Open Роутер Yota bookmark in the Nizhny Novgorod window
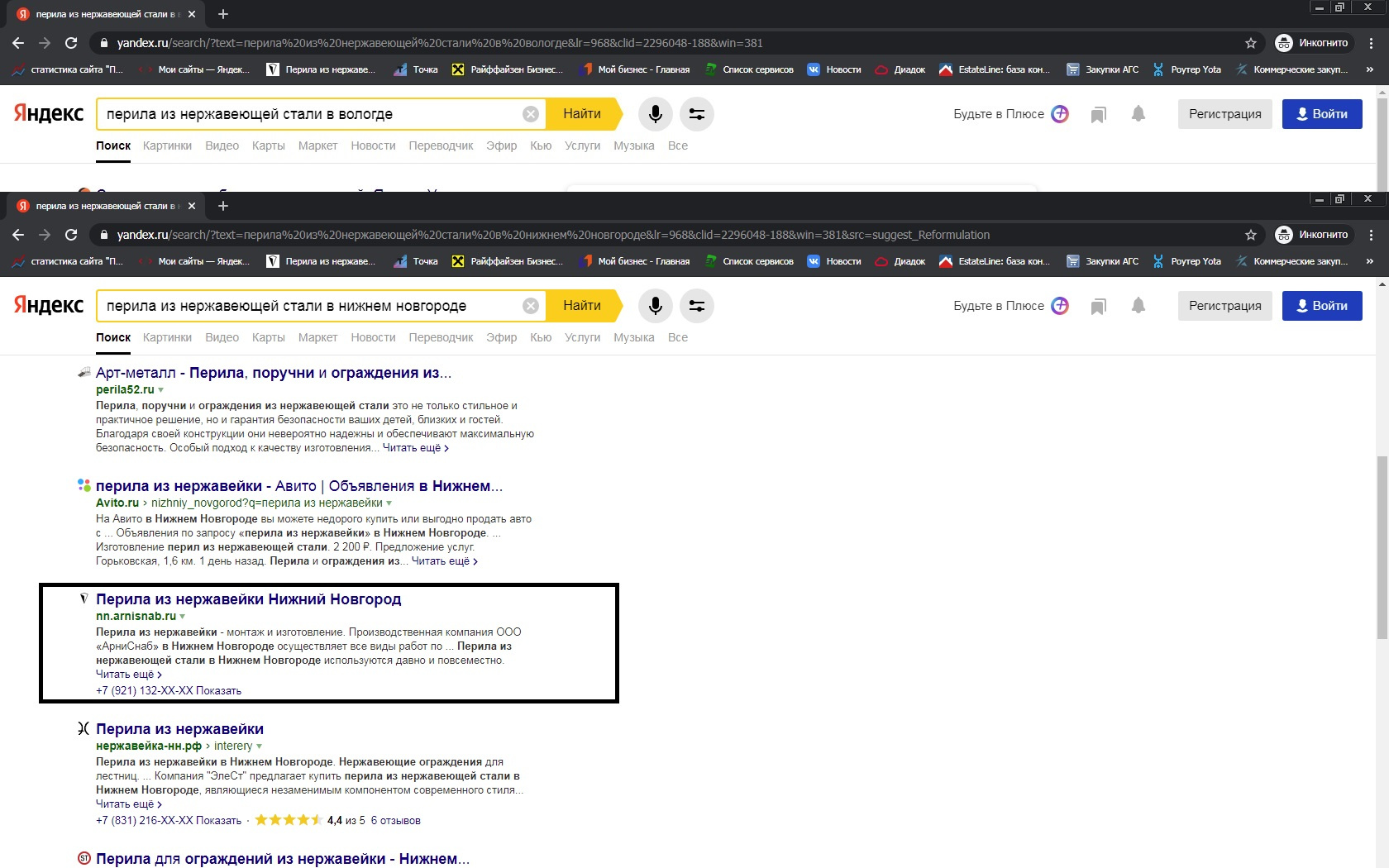 click(x=1186, y=261)
